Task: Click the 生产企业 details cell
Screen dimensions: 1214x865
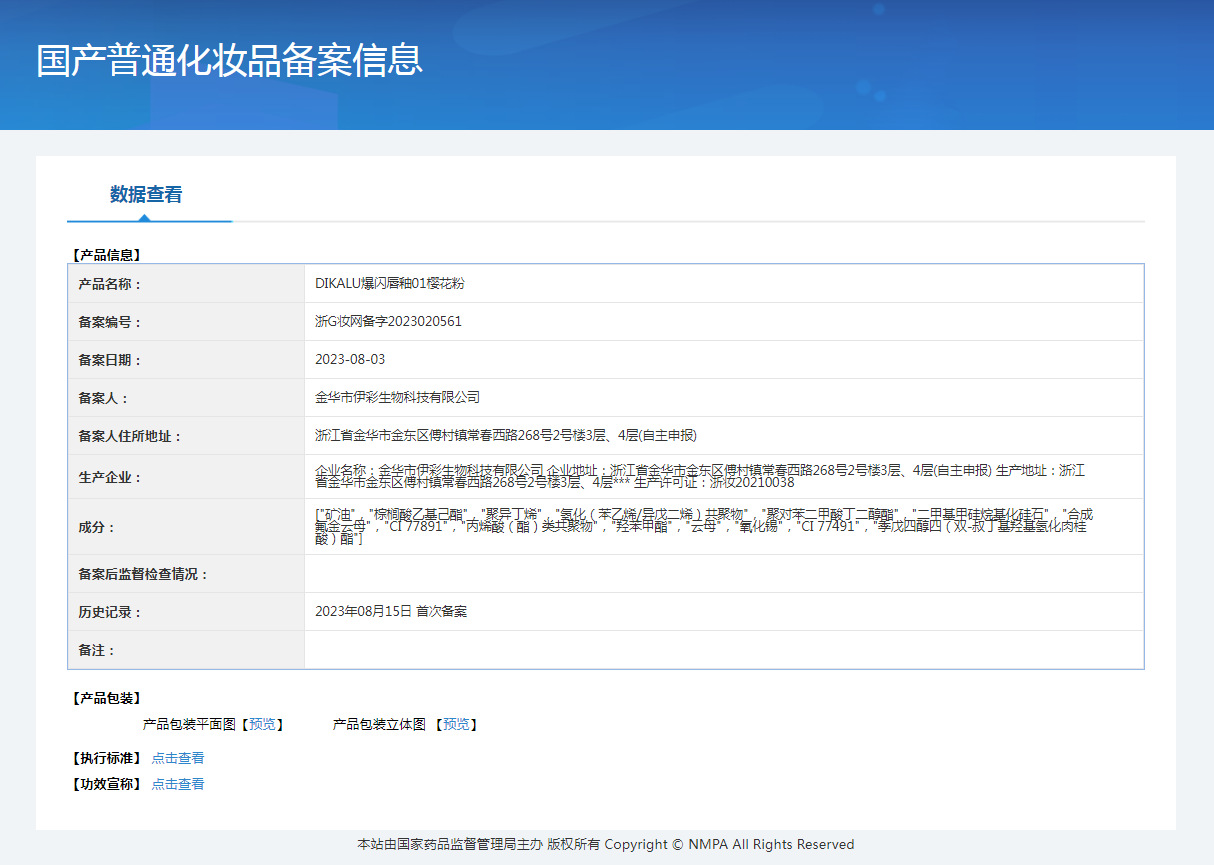Action: [x=724, y=477]
